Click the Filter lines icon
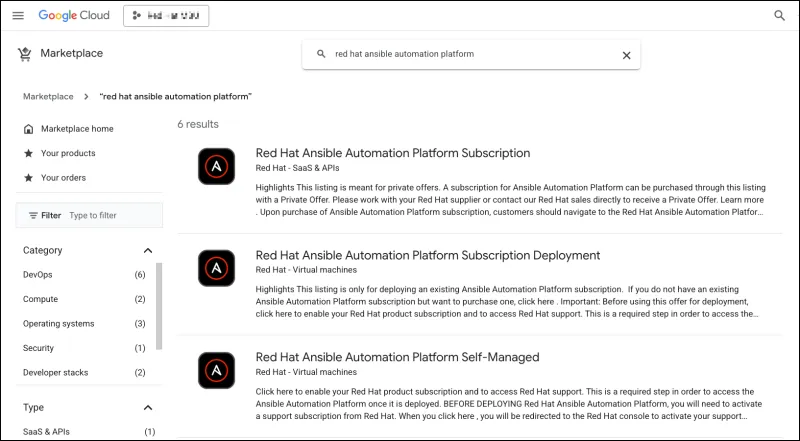The height and width of the screenshot is (441, 800). tap(33, 215)
